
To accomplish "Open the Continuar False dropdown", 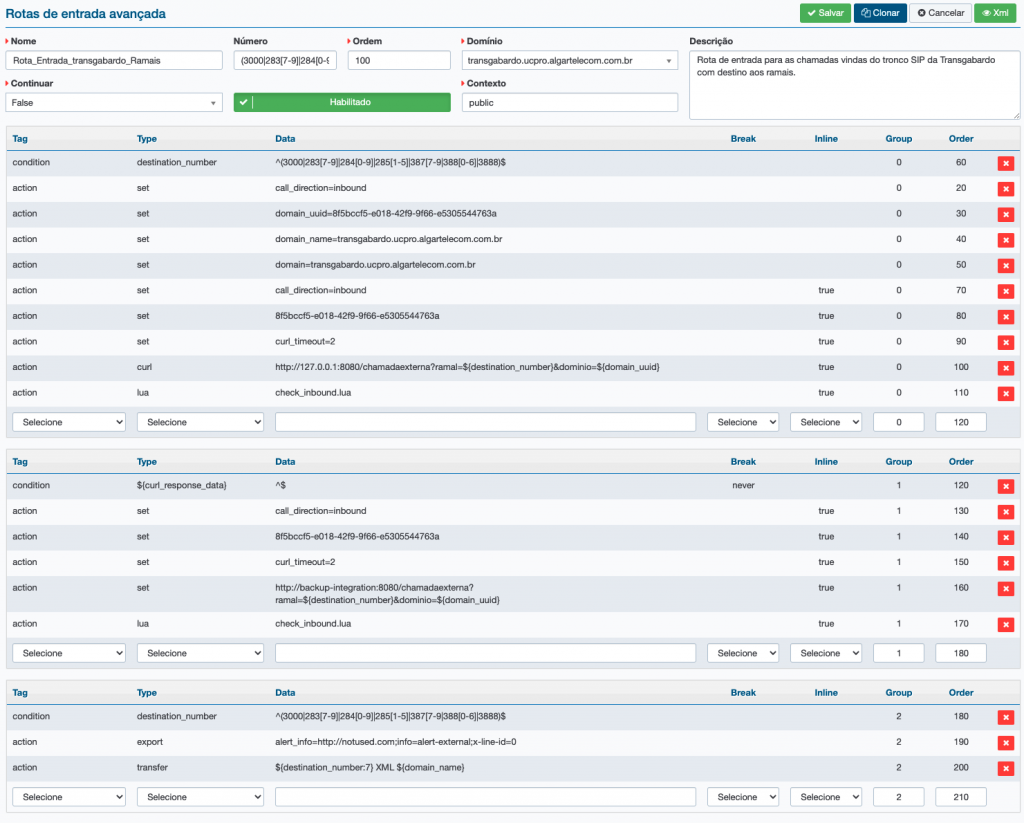I will 114,102.
